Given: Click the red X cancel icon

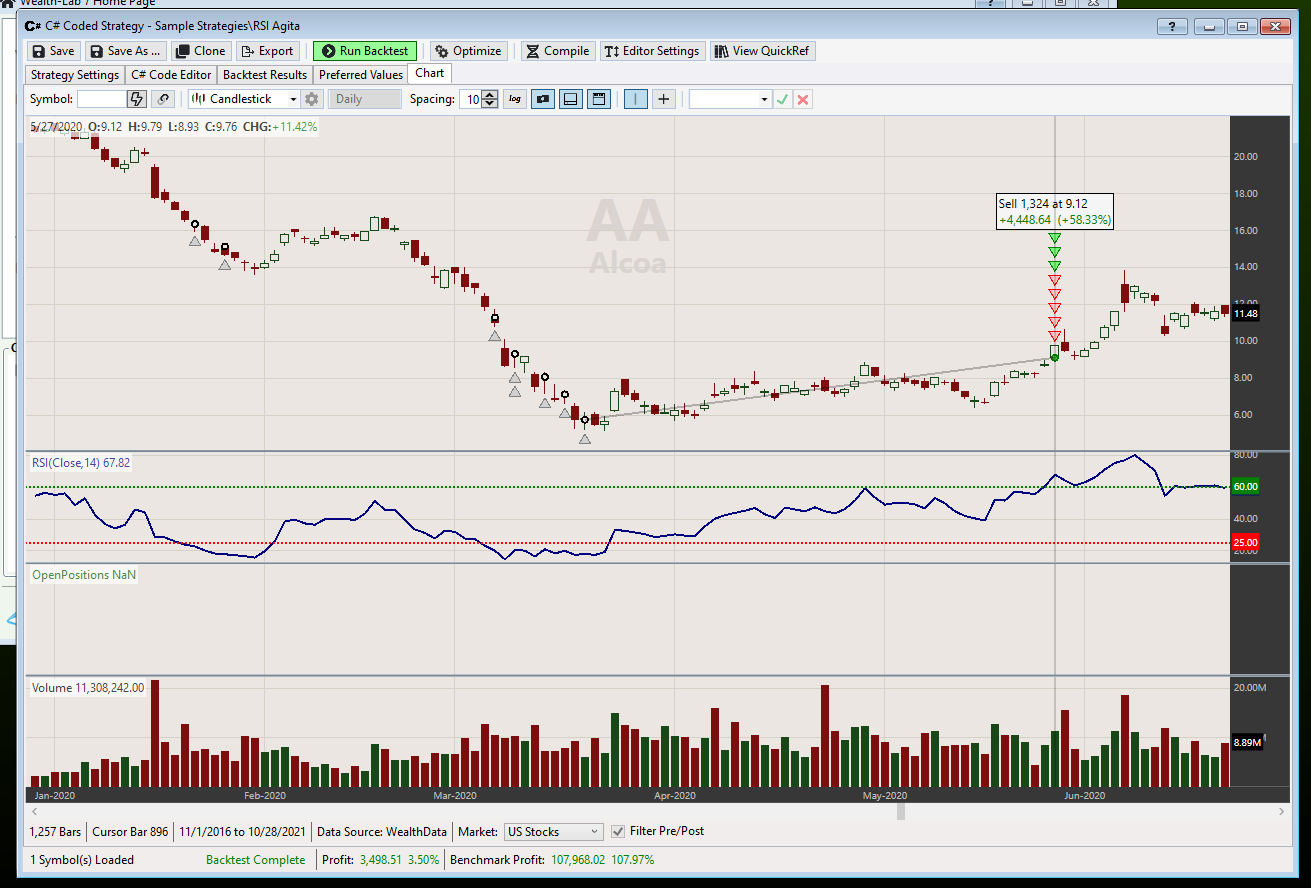Looking at the screenshot, I should coord(803,99).
